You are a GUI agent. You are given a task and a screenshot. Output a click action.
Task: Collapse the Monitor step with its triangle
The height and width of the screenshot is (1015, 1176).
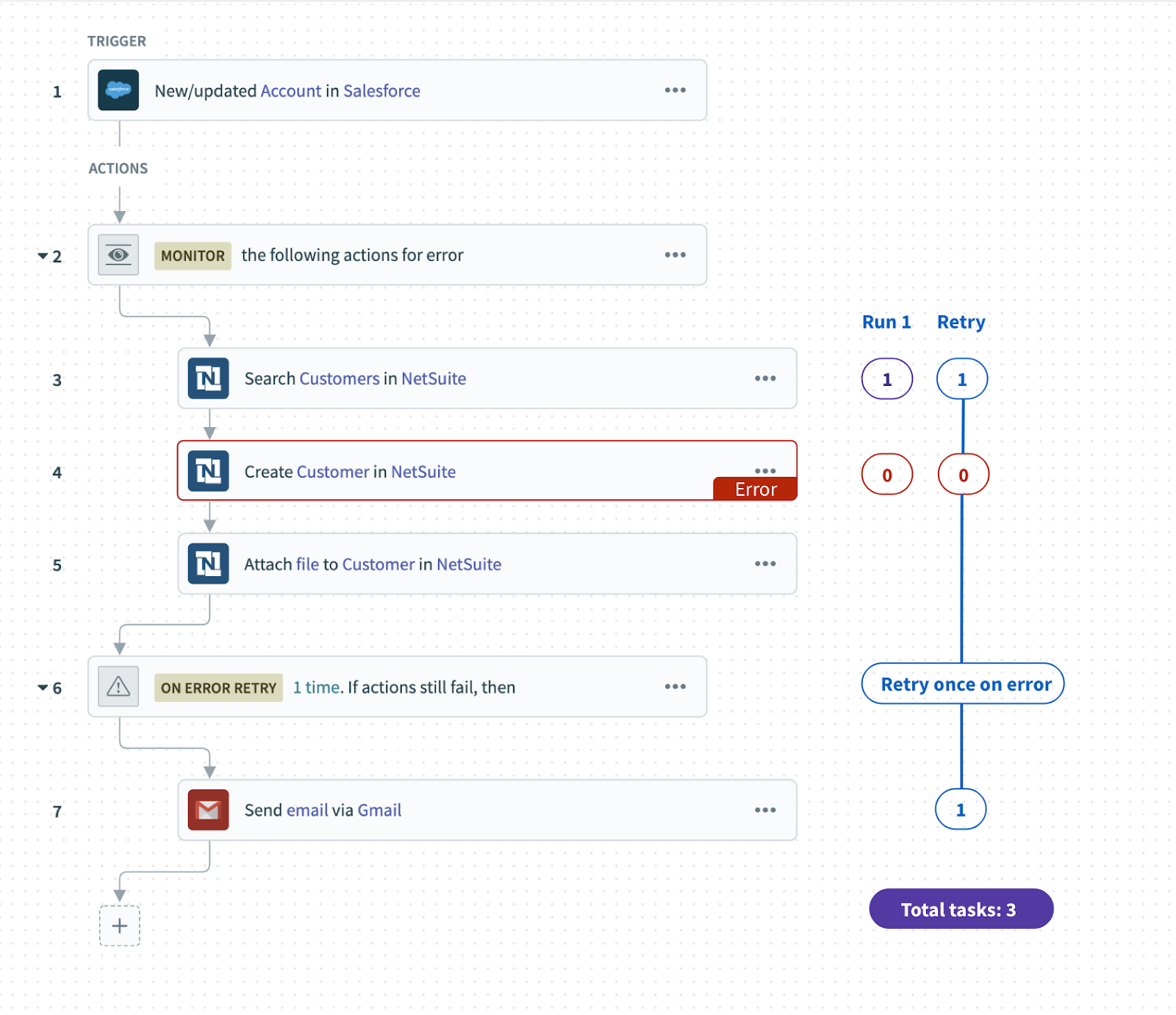(44, 256)
